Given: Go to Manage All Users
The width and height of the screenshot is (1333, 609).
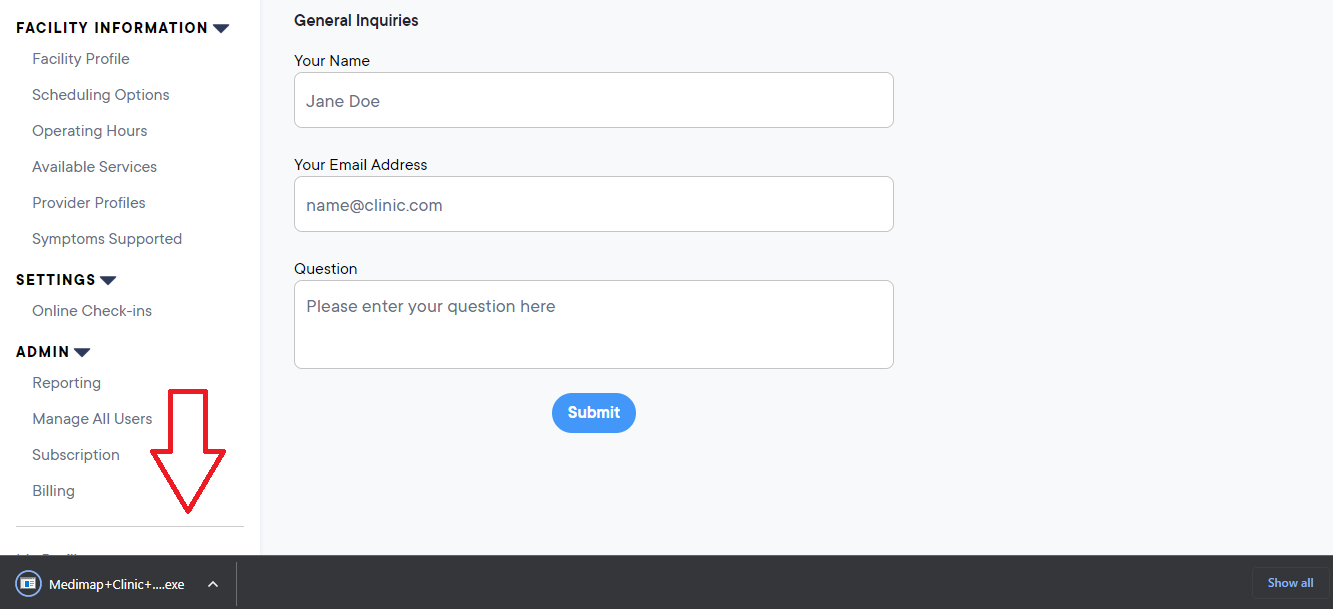Looking at the screenshot, I should (92, 419).
